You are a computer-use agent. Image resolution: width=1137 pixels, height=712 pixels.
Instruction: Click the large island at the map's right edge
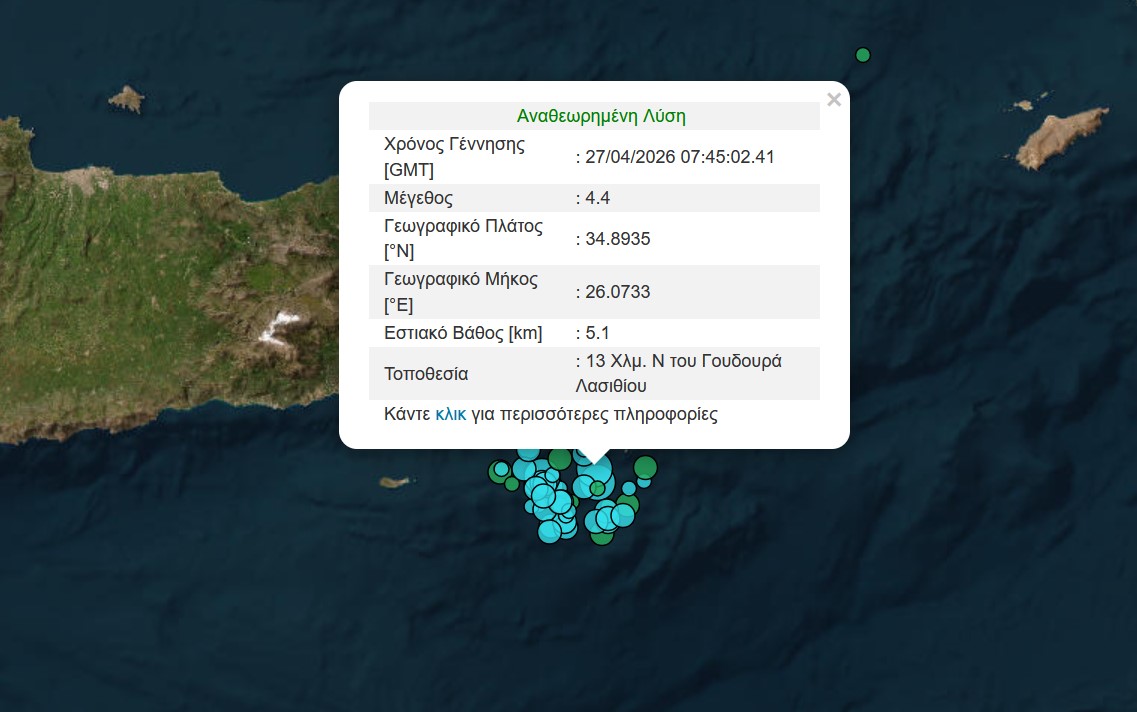tap(1049, 141)
